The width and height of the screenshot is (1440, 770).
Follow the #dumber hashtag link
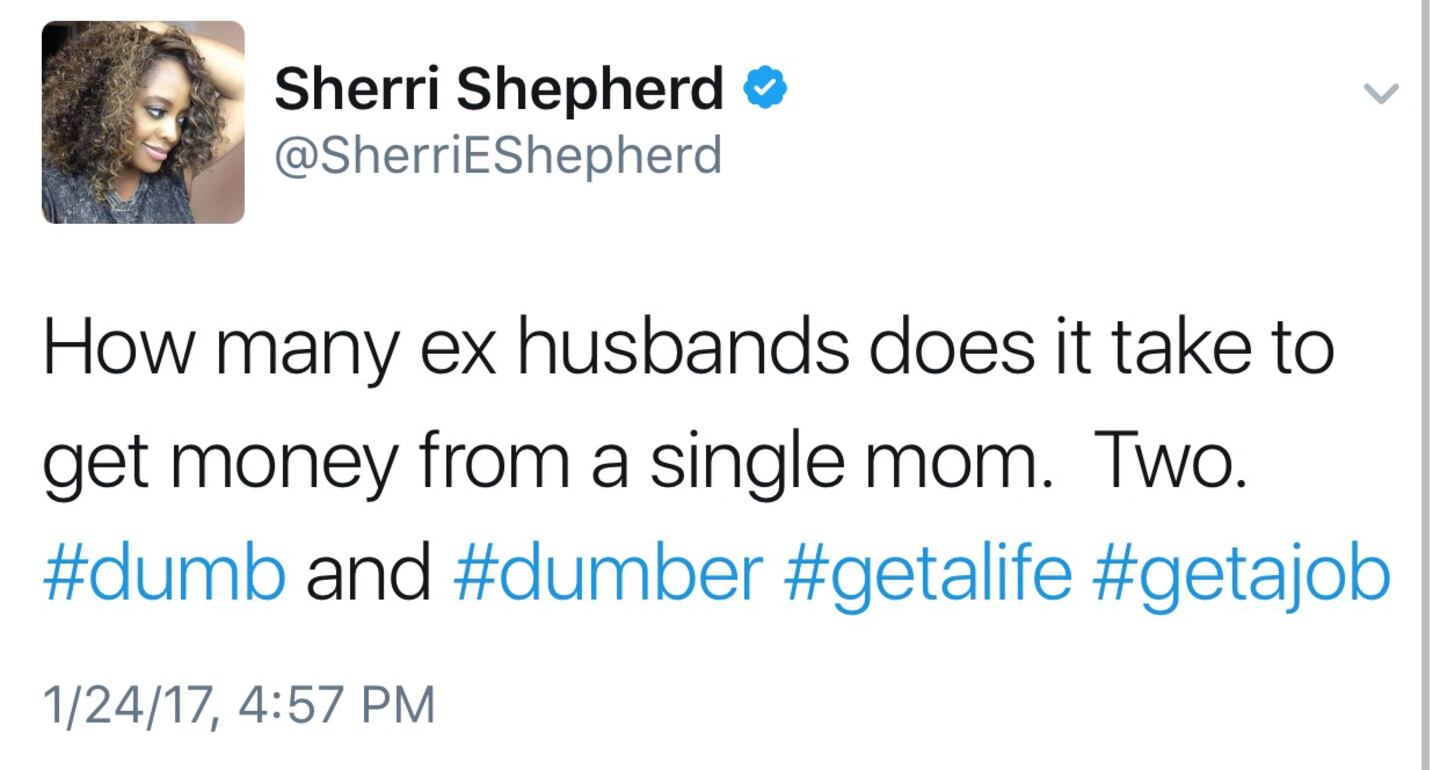(x=608, y=574)
